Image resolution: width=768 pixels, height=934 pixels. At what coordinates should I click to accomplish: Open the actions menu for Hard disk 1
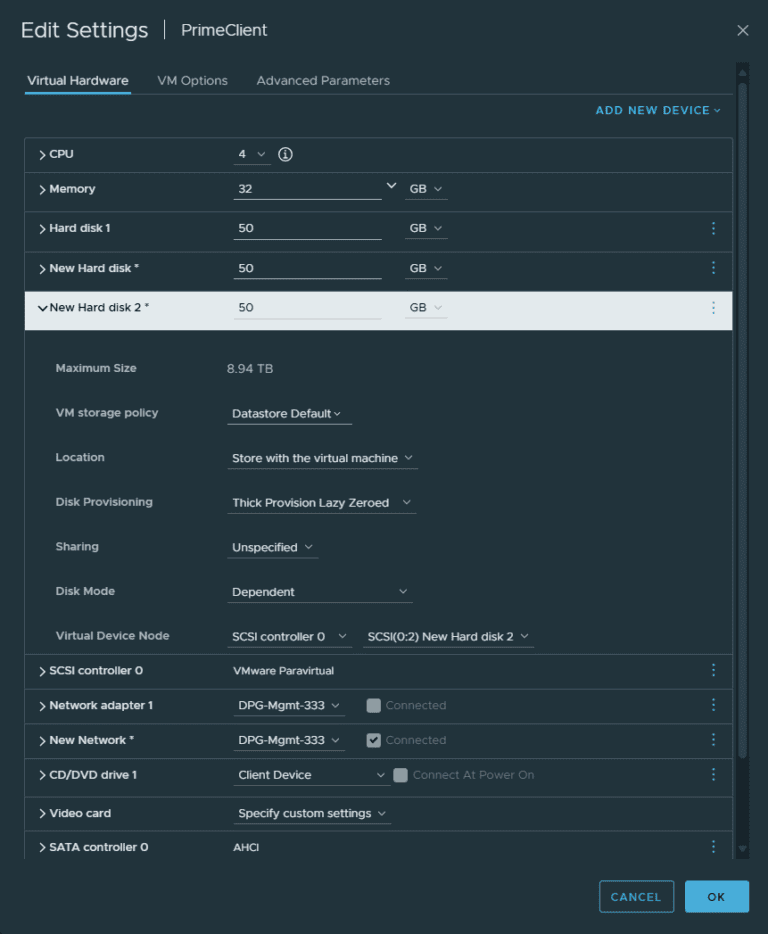pyautogui.click(x=713, y=229)
